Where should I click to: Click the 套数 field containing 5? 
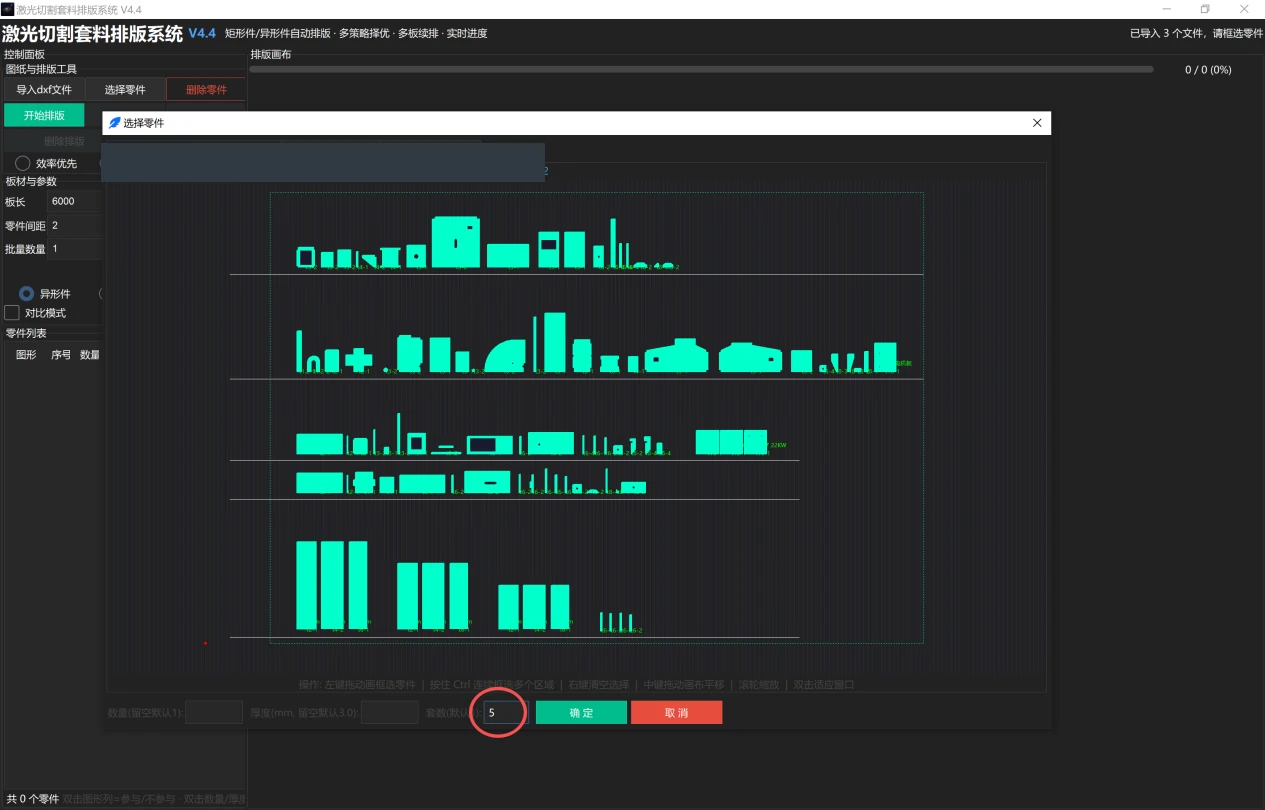tap(504, 712)
